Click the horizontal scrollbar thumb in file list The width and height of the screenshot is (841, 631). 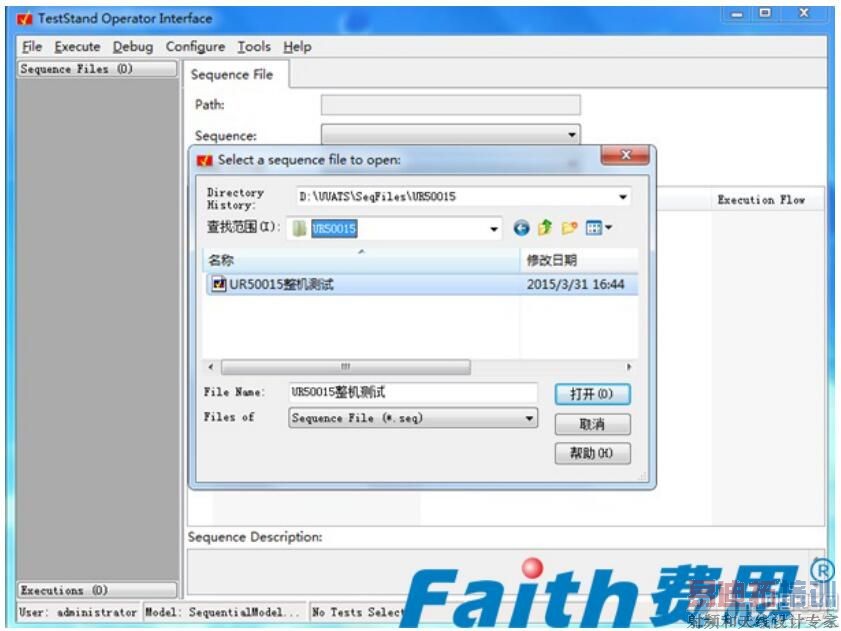coord(346,367)
